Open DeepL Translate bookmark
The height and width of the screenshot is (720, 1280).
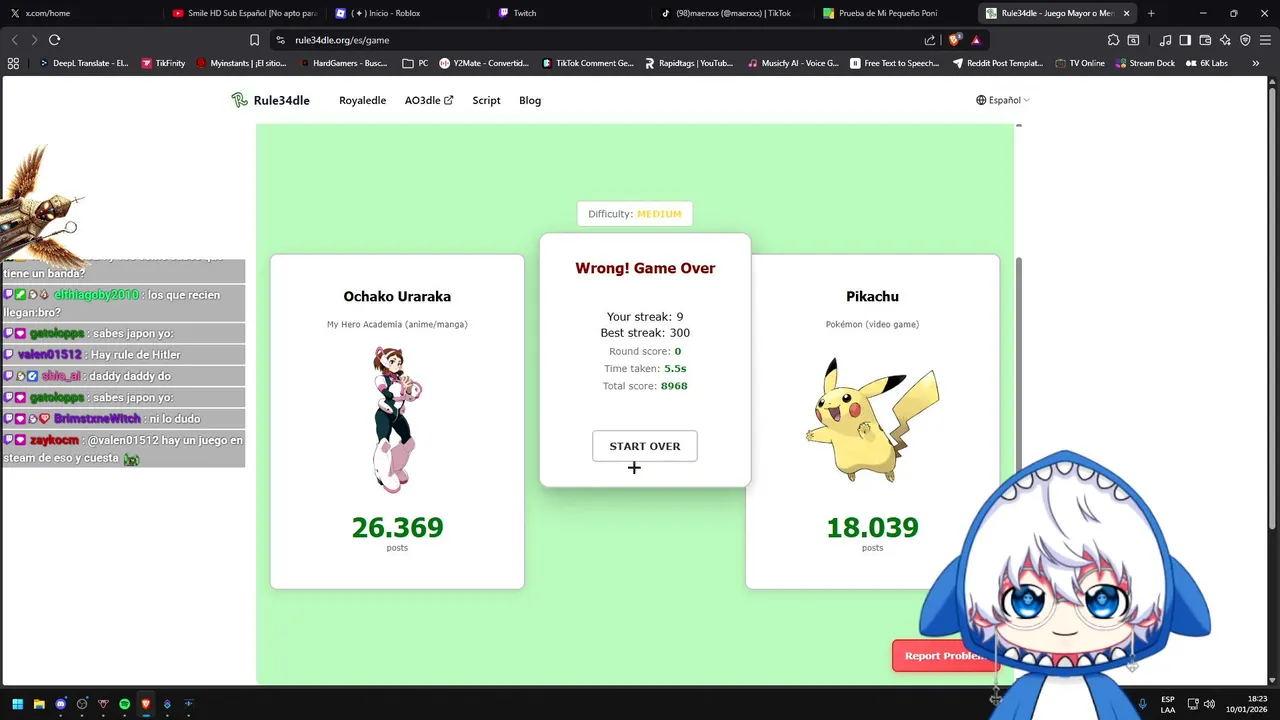pyautogui.click(x=83, y=63)
